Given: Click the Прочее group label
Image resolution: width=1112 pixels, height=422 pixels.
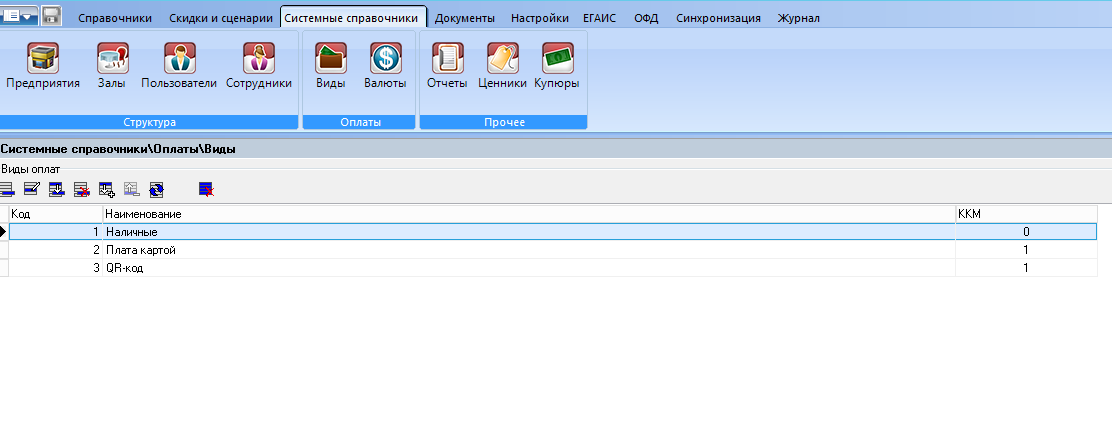Looking at the screenshot, I should pos(504,123).
